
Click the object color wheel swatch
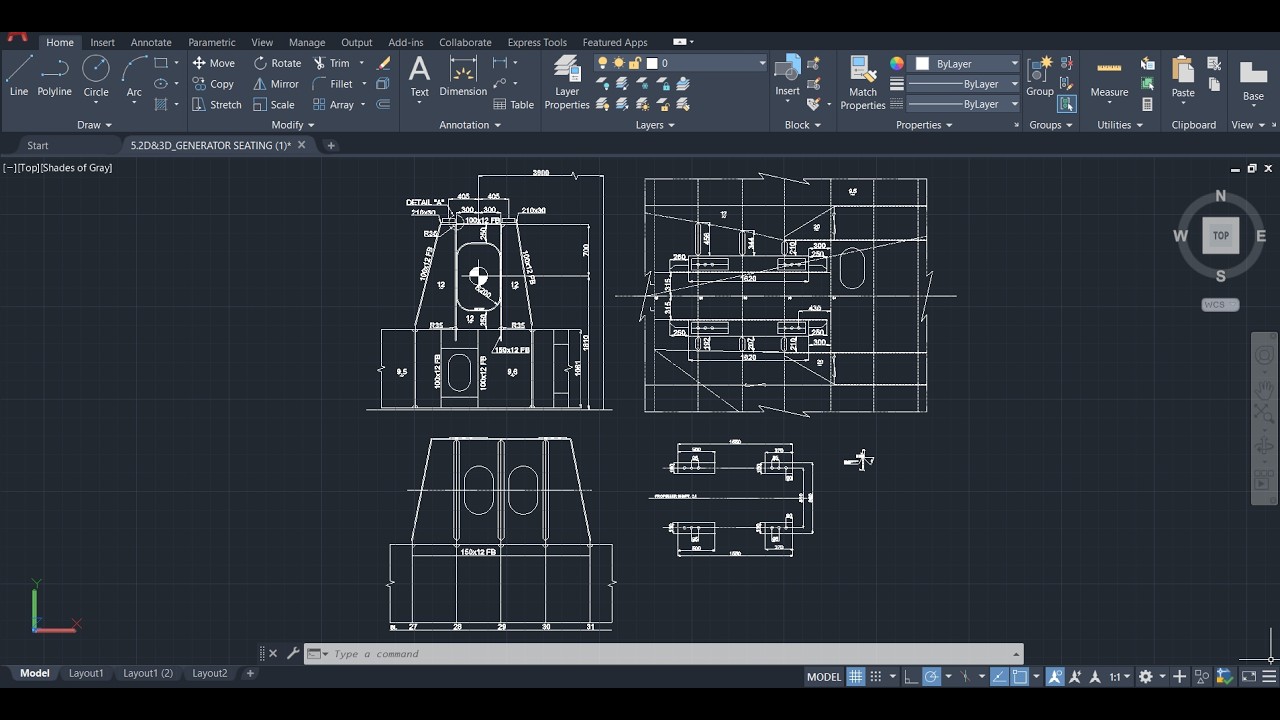897,63
